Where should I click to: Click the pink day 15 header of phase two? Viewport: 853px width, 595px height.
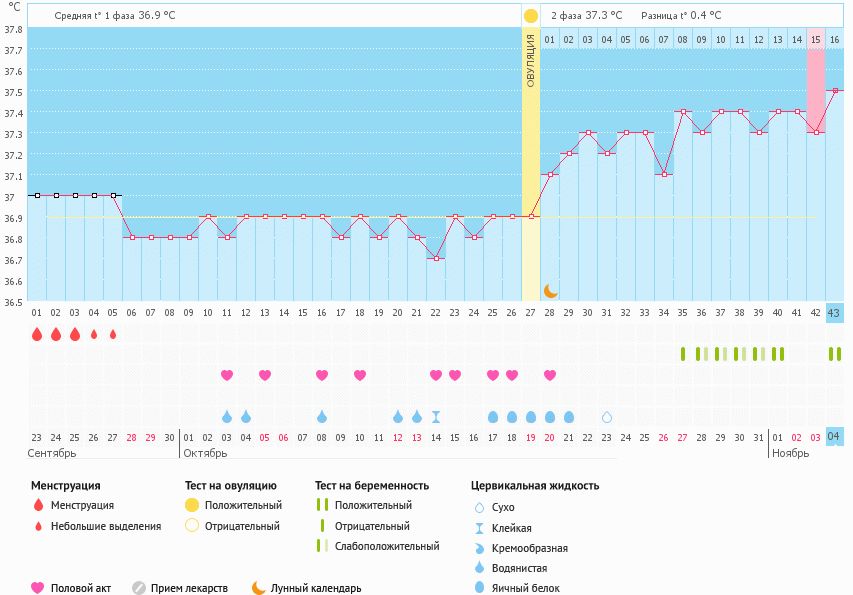[816, 39]
